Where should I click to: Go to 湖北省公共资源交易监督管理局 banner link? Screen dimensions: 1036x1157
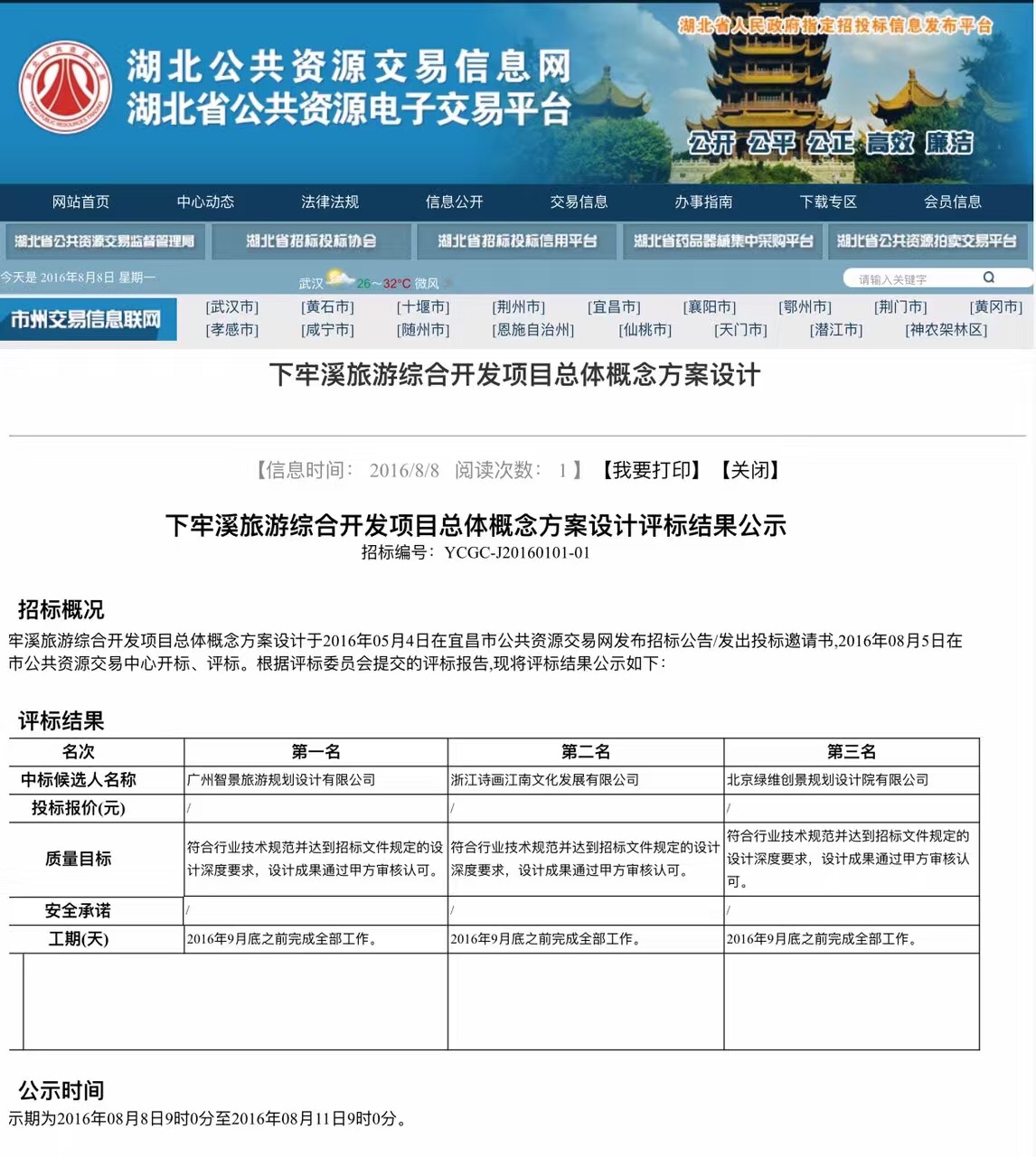104,241
